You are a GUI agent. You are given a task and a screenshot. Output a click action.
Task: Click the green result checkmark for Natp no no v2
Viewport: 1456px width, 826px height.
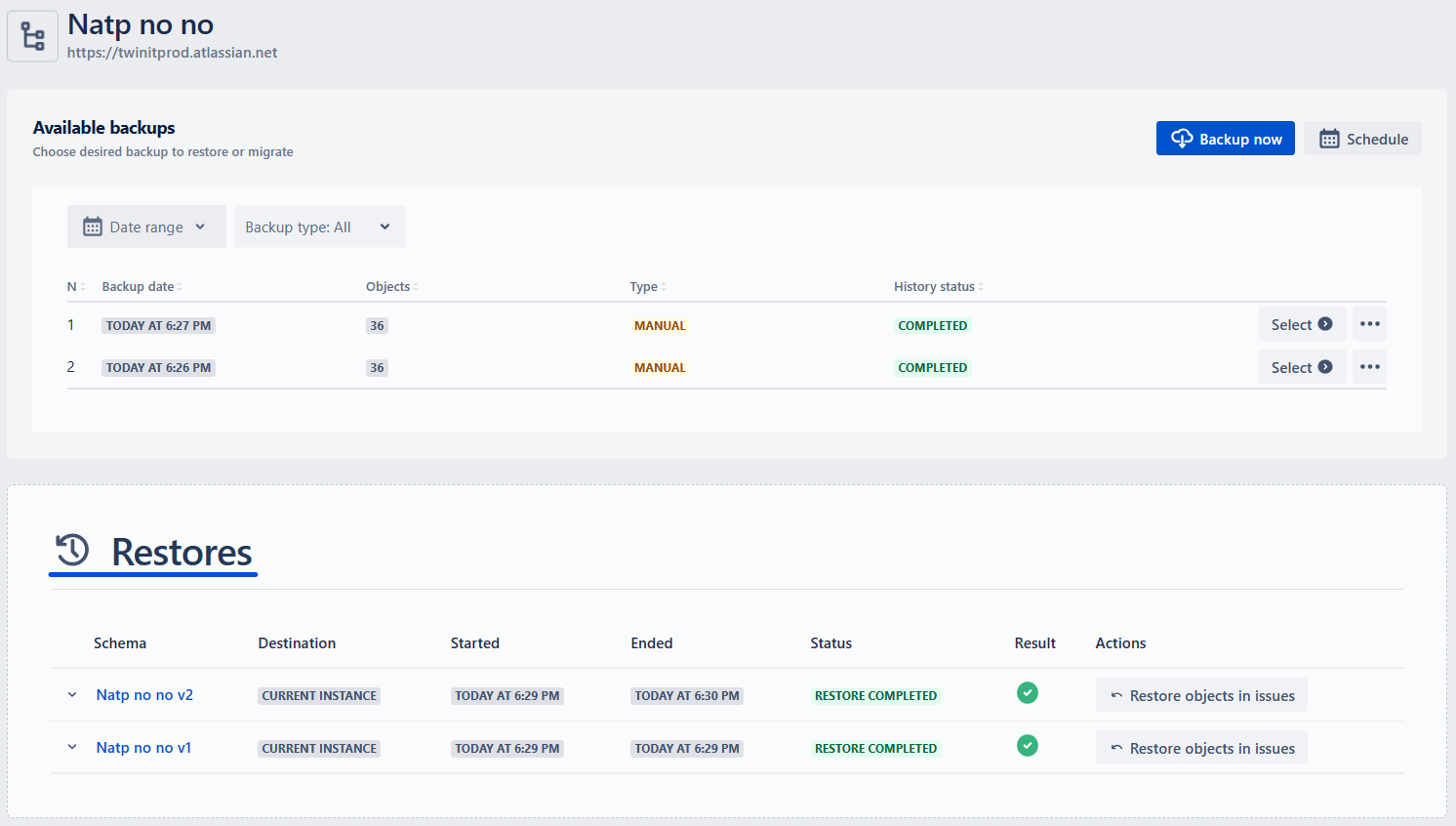[1028, 693]
